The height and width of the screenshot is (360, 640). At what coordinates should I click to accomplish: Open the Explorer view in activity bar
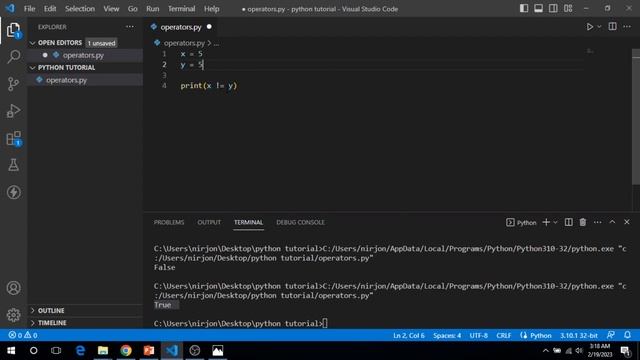[x=13, y=30]
